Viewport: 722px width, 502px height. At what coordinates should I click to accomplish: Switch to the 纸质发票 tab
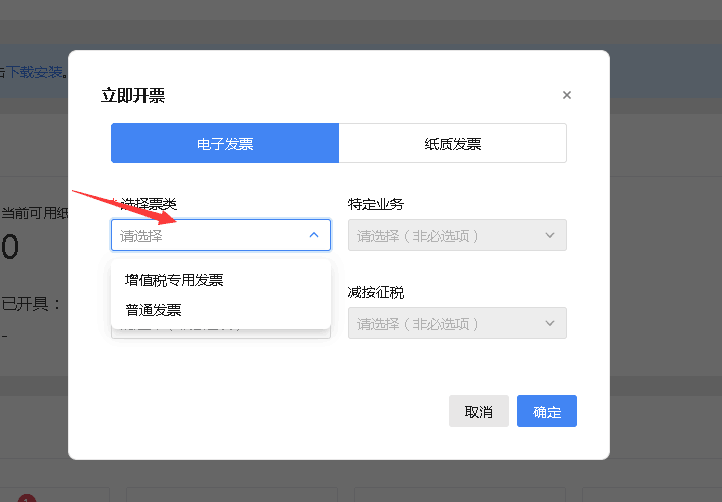click(453, 143)
